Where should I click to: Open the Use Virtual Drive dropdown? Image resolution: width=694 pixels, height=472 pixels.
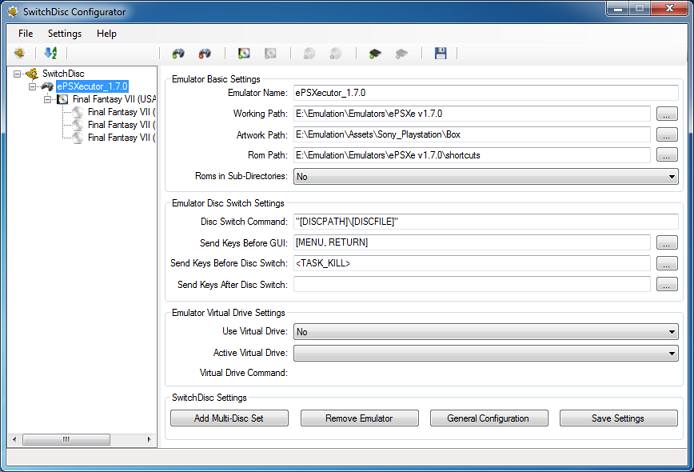[486, 332]
